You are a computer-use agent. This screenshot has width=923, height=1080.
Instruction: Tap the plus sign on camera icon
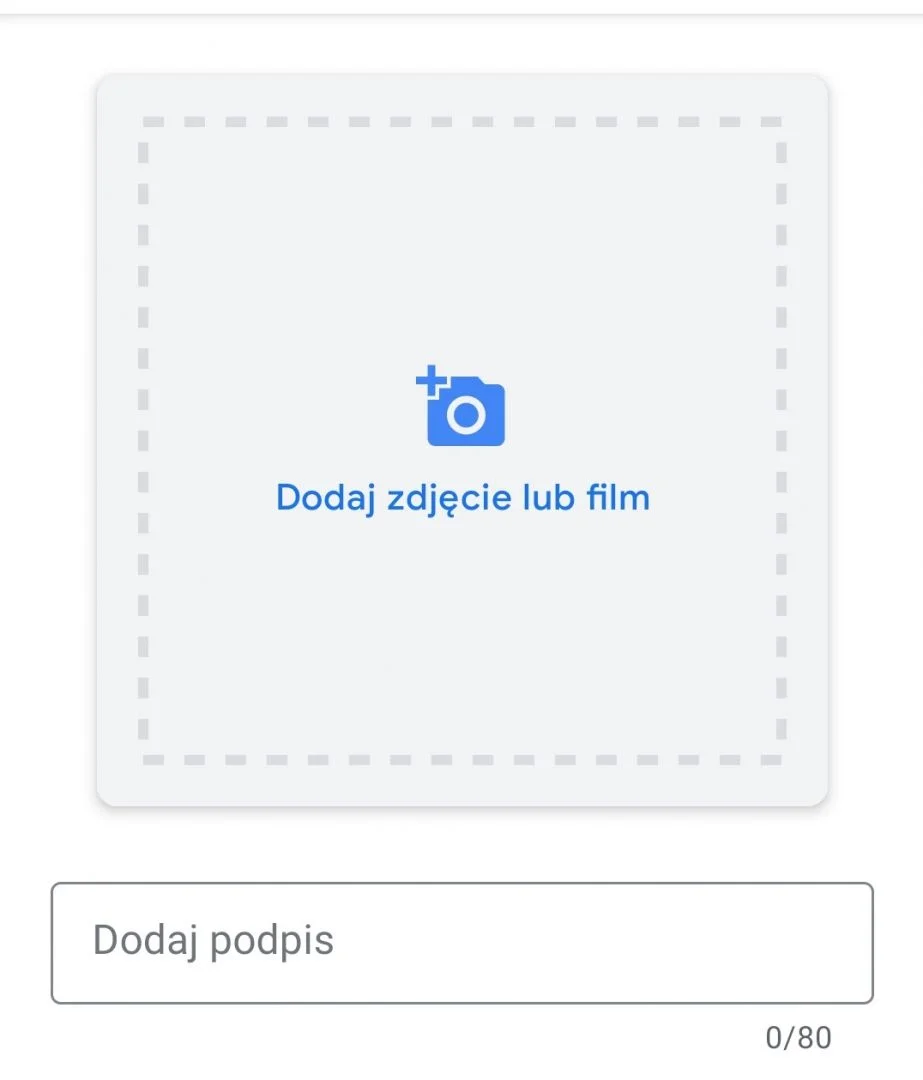pos(430,380)
